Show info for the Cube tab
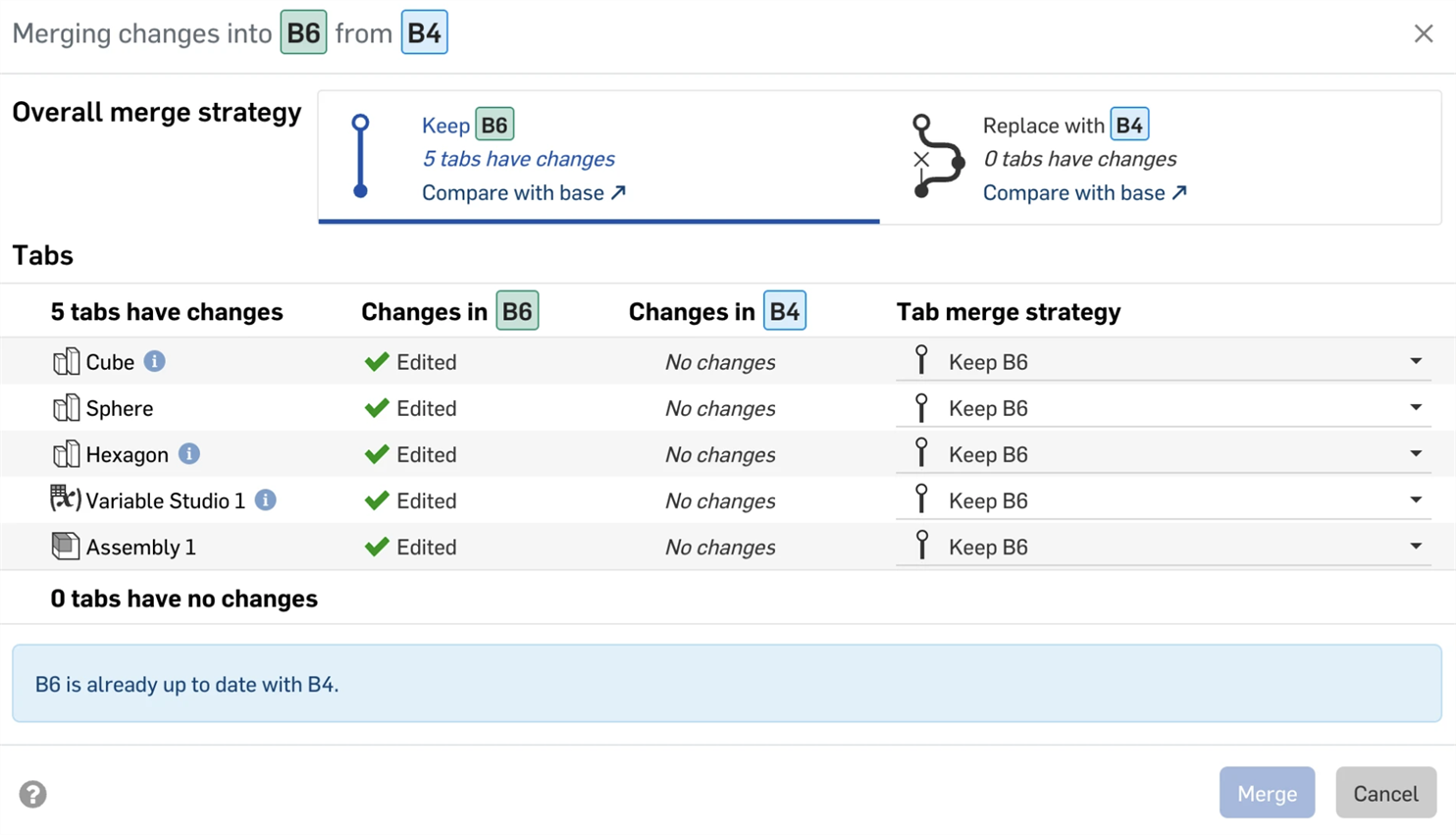The width and height of the screenshot is (1456, 835). click(154, 361)
